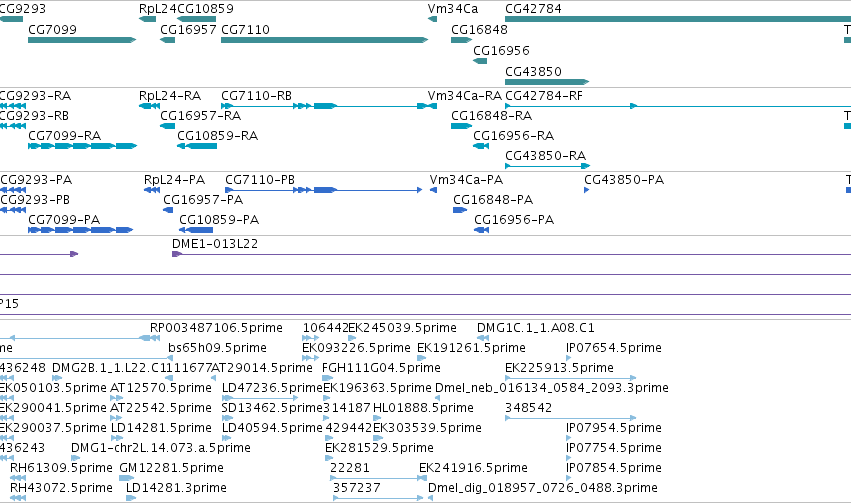Select protein CG10859-PA
The height and width of the screenshot is (503, 851).
point(219,220)
